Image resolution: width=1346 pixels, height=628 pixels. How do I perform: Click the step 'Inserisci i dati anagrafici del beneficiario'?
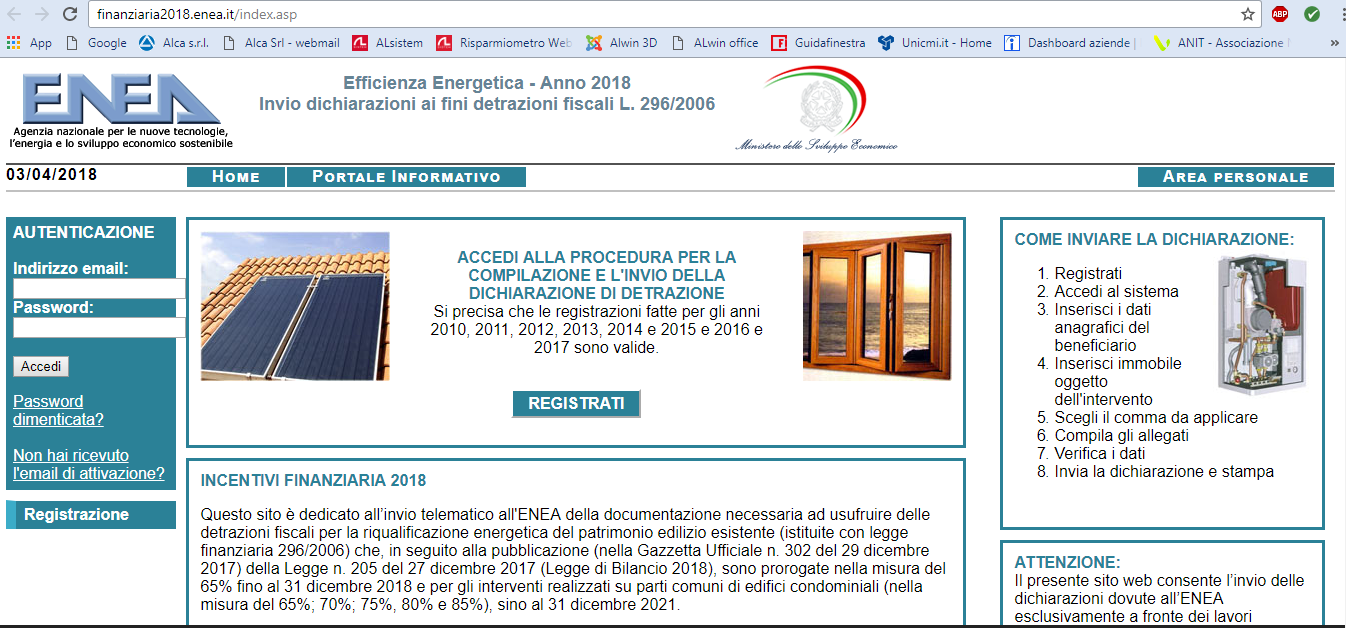point(1105,328)
